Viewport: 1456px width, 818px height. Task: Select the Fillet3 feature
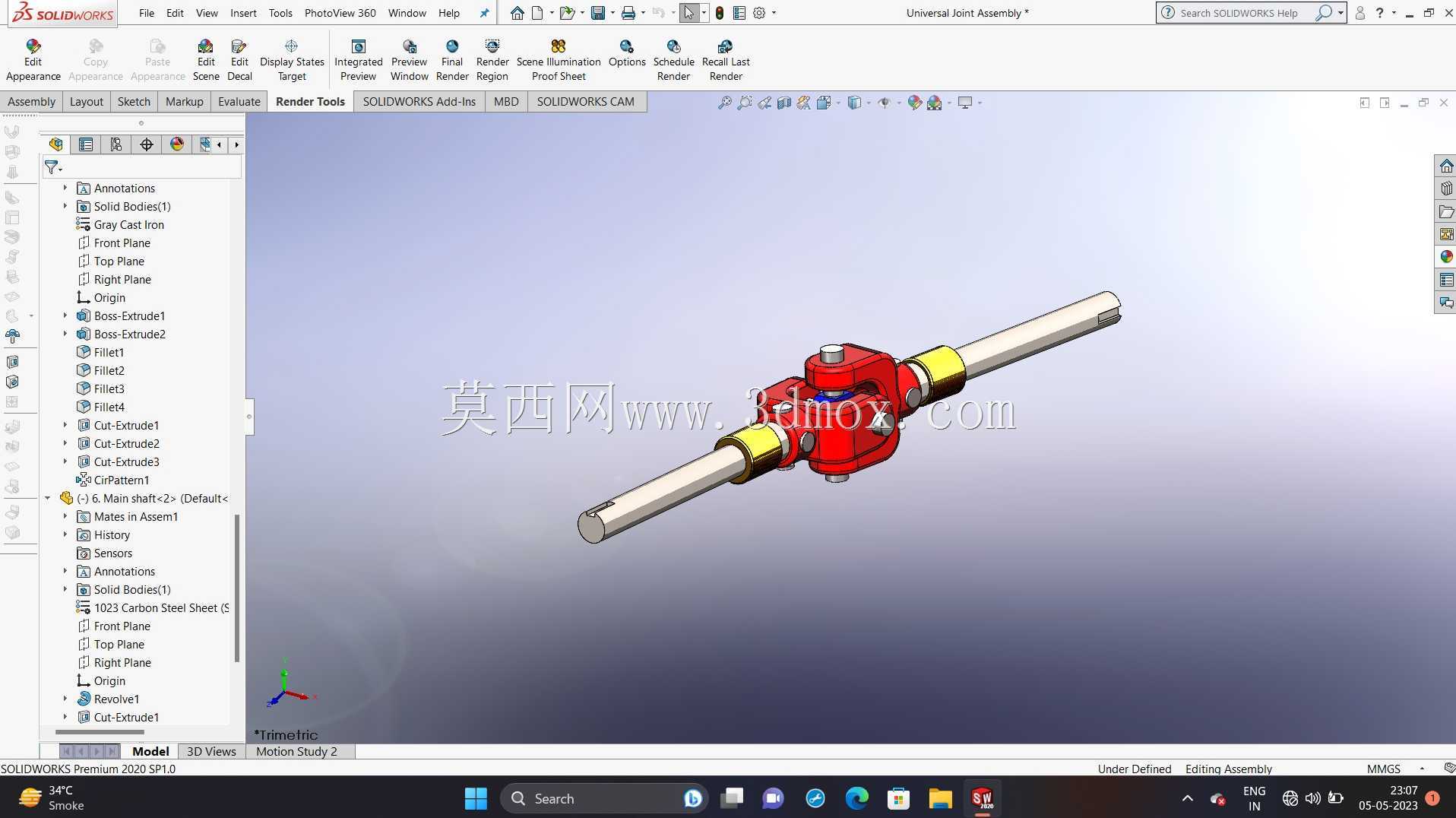109,388
